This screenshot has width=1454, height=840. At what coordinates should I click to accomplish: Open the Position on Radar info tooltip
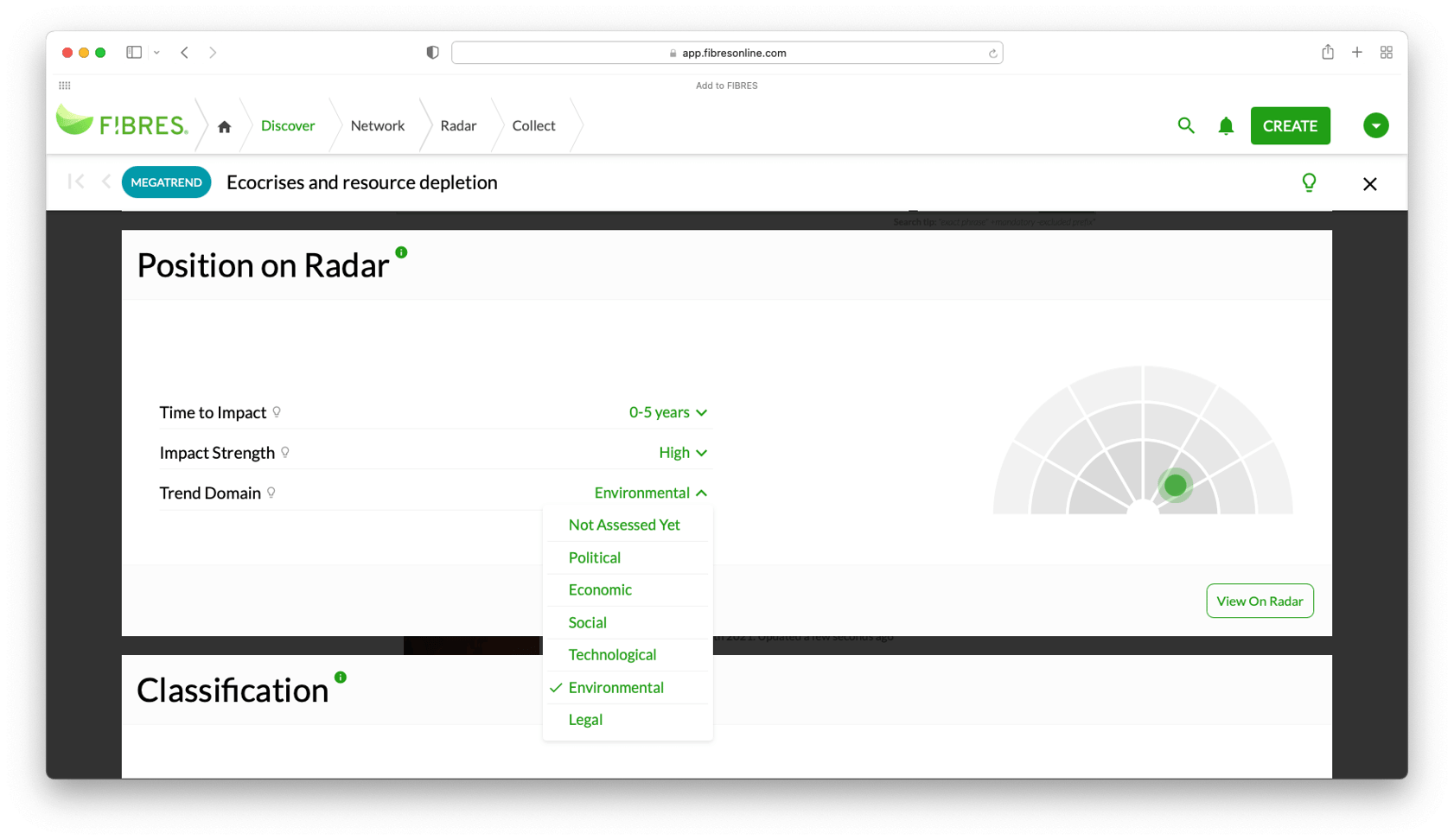400,251
